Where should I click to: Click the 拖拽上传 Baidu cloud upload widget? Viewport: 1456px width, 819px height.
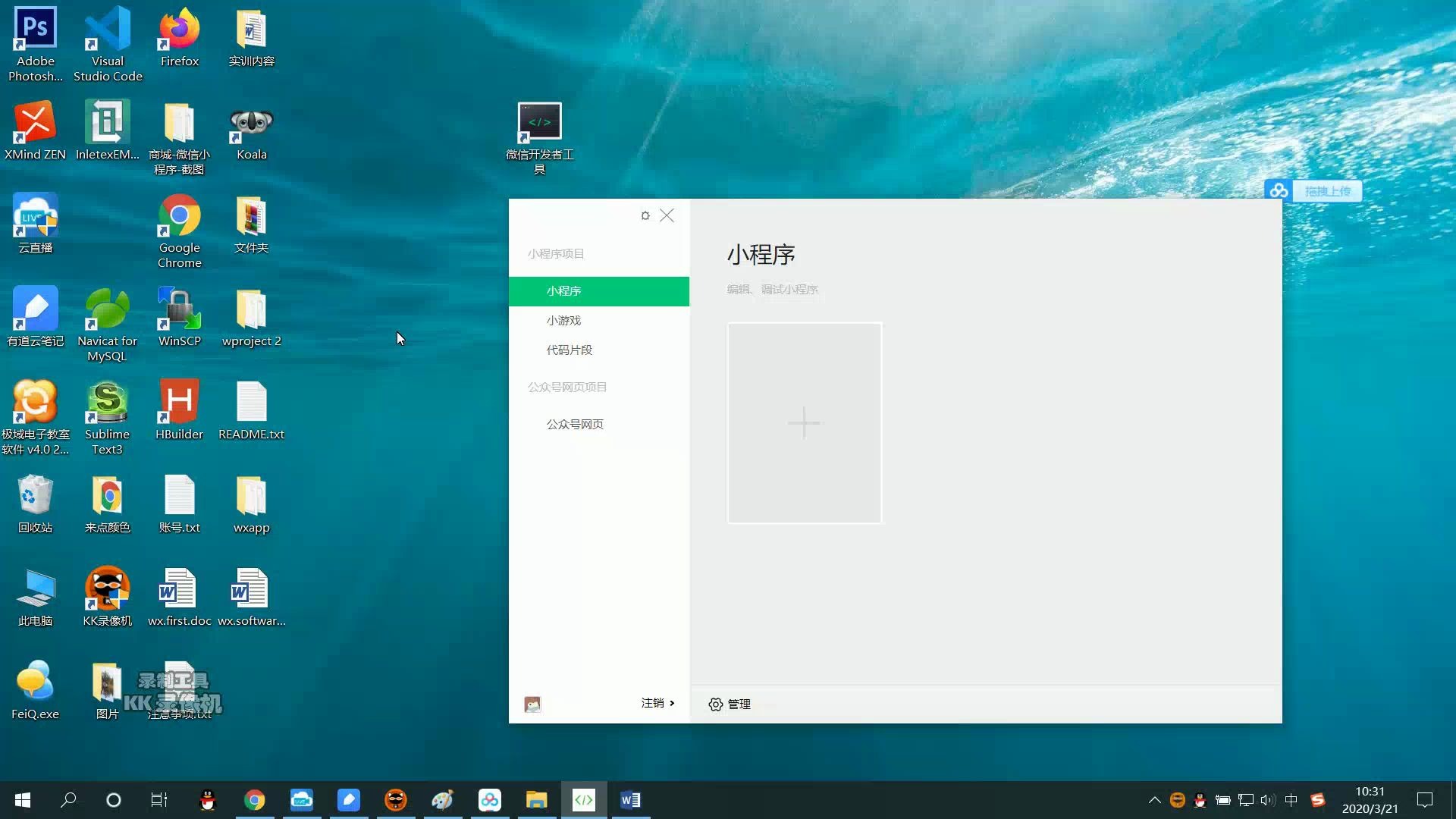pyautogui.click(x=1313, y=191)
